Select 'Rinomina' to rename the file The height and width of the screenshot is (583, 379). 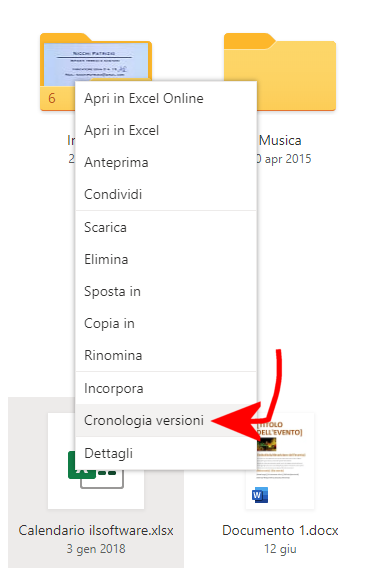tap(166, 355)
